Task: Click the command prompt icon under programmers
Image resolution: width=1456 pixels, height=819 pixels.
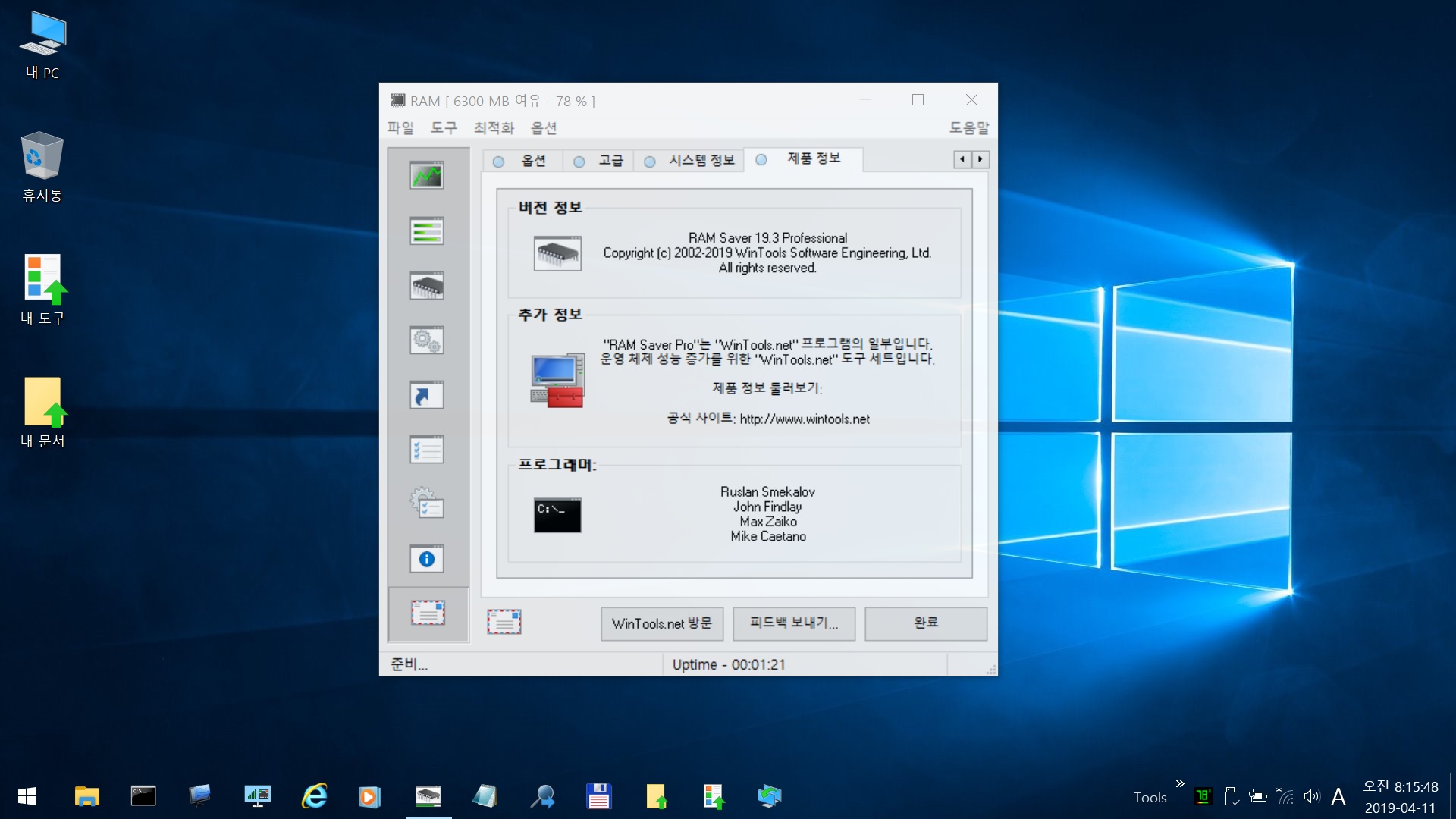Action: pyautogui.click(x=557, y=515)
